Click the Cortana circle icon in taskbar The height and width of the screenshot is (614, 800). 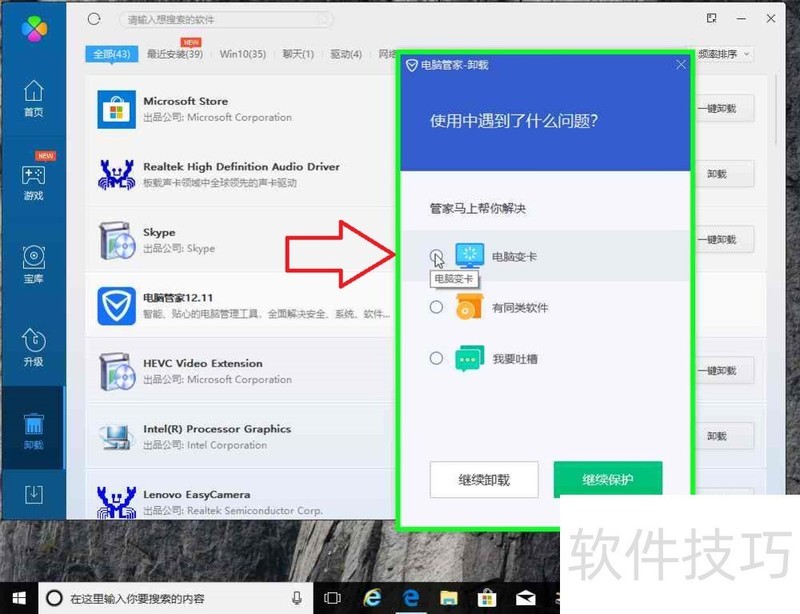tap(54, 598)
